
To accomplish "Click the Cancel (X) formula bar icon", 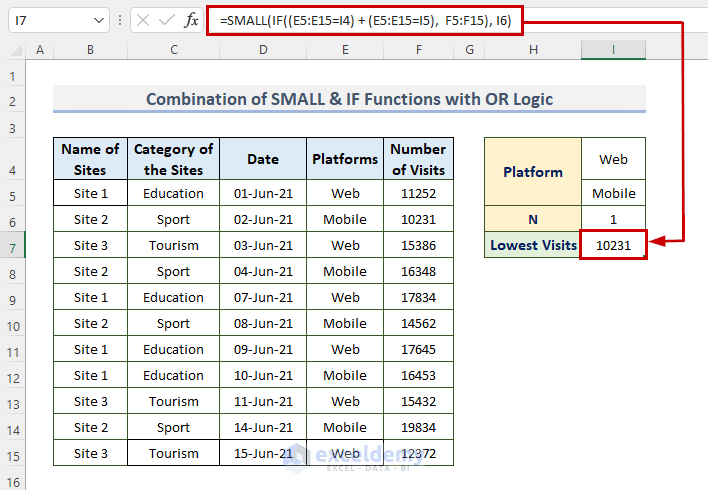I will point(143,20).
